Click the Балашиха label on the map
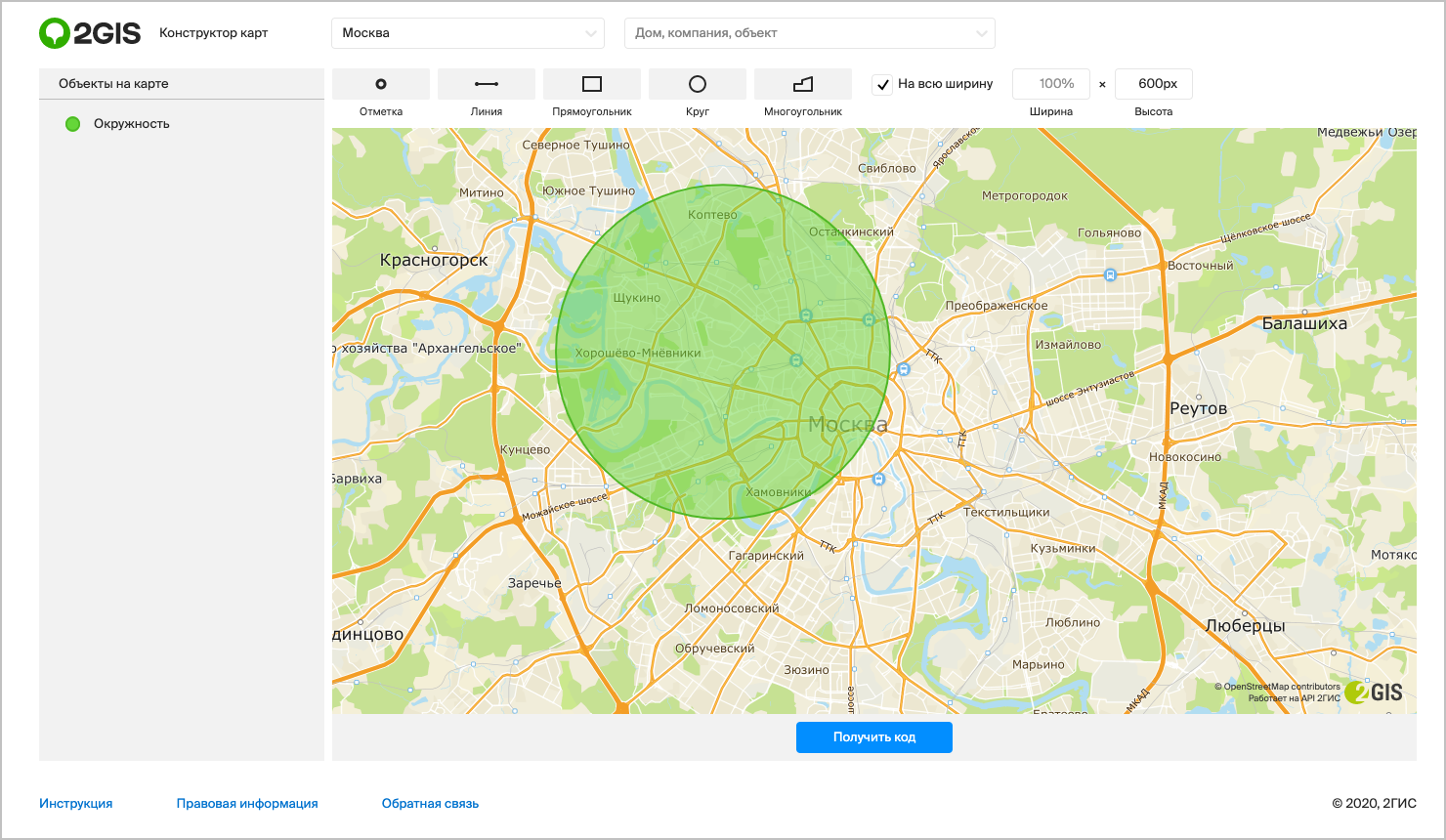1446x840 pixels. [x=1304, y=323]
